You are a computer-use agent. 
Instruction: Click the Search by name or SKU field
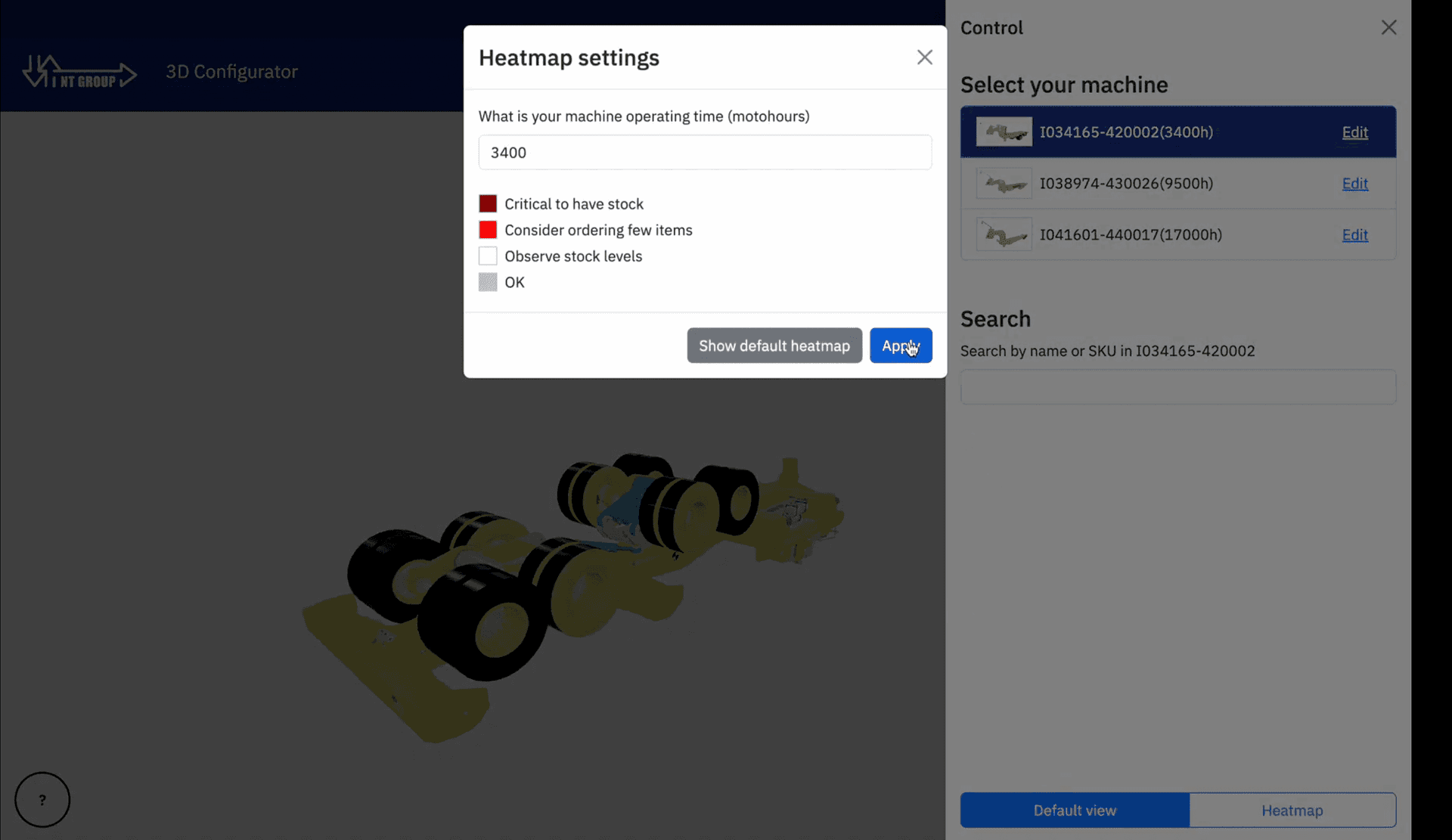(x=1178, y=386)
